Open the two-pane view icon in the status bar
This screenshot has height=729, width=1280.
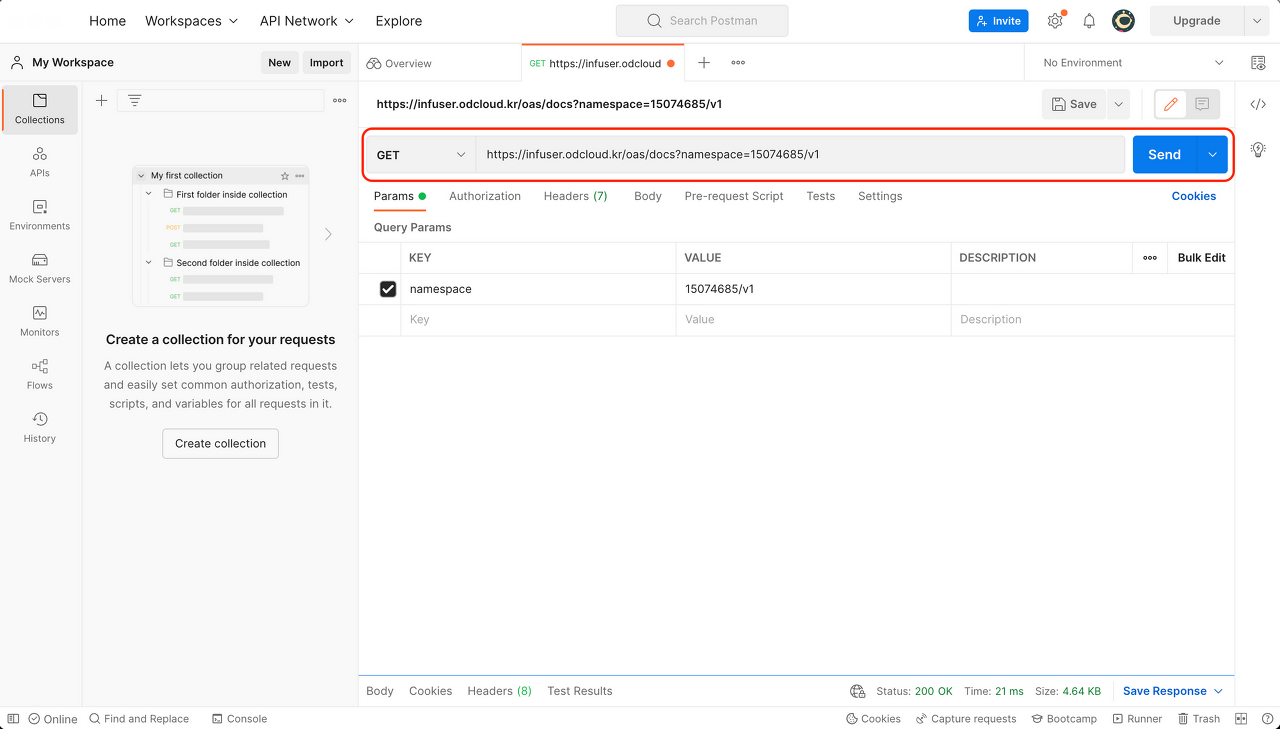coord(1241,719)
